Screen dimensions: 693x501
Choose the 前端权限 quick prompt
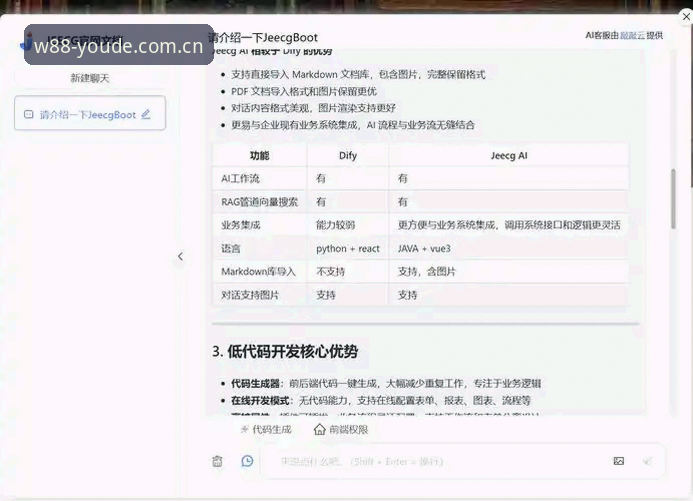341,429
